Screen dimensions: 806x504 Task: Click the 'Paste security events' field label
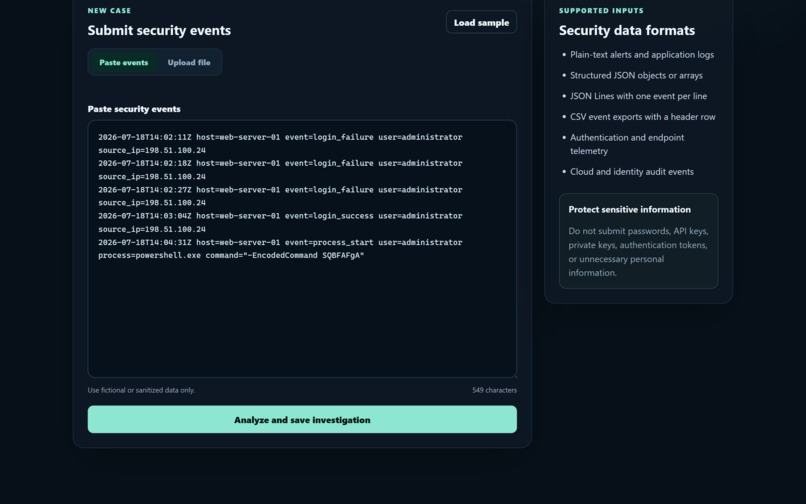coord(134,109)
